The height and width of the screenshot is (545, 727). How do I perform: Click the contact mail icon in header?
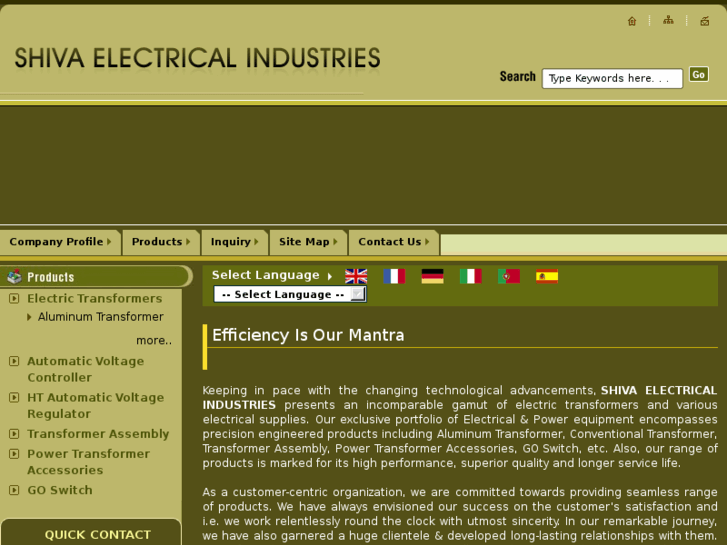coord(704,21)
